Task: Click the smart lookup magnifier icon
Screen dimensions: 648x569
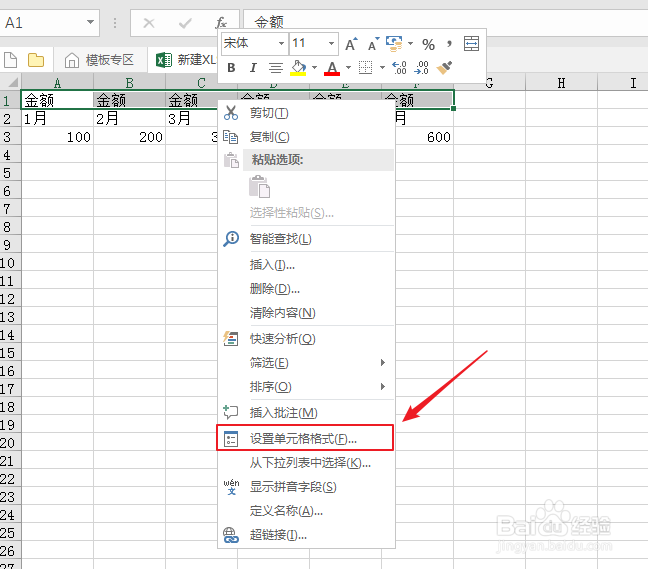Action: coord(231,239)
